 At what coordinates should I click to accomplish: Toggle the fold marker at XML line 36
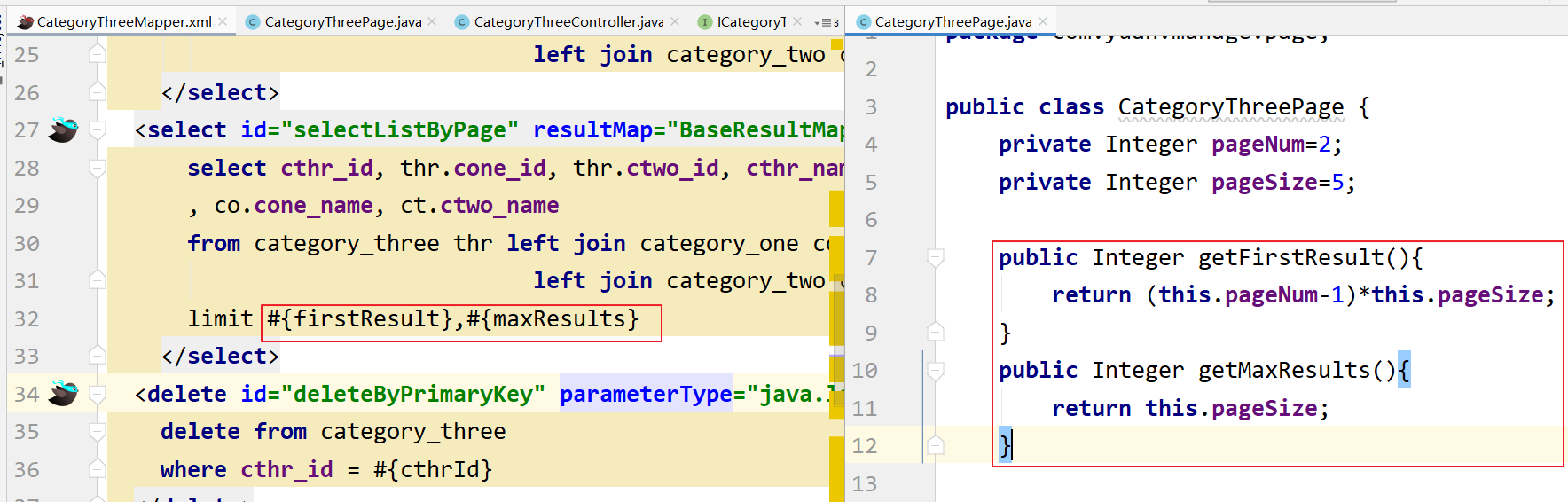(98, 469)
